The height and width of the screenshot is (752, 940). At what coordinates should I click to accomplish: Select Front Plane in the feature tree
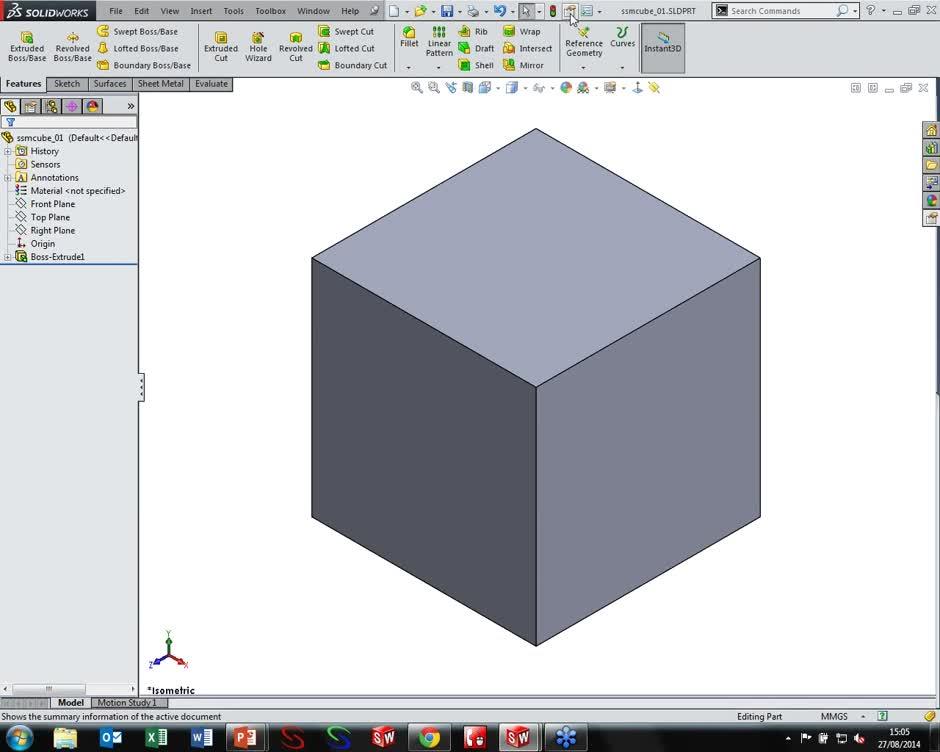(x=52, y=203)
